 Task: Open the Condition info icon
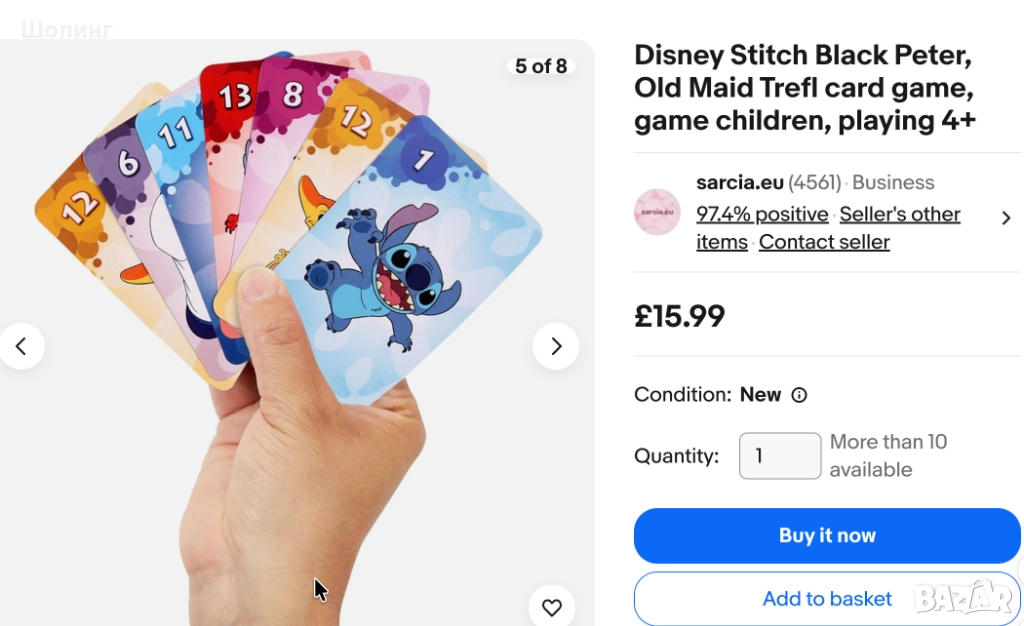click(799, 395)
